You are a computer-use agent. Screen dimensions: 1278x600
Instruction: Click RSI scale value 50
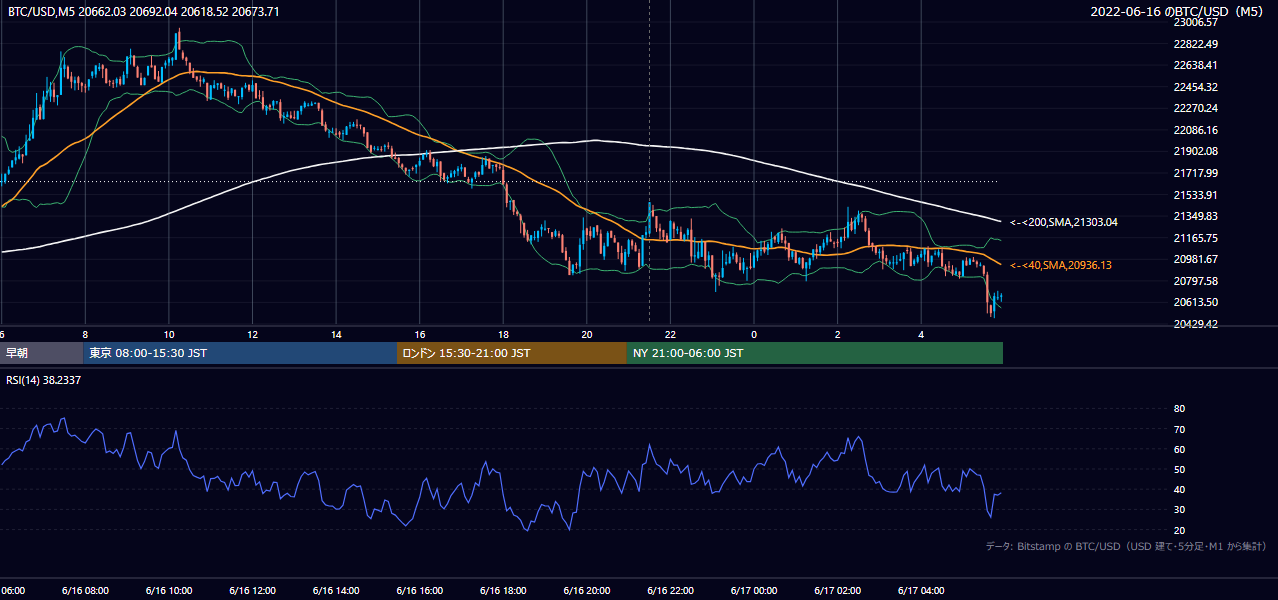pyautogui.click(x=1179, y=469)
